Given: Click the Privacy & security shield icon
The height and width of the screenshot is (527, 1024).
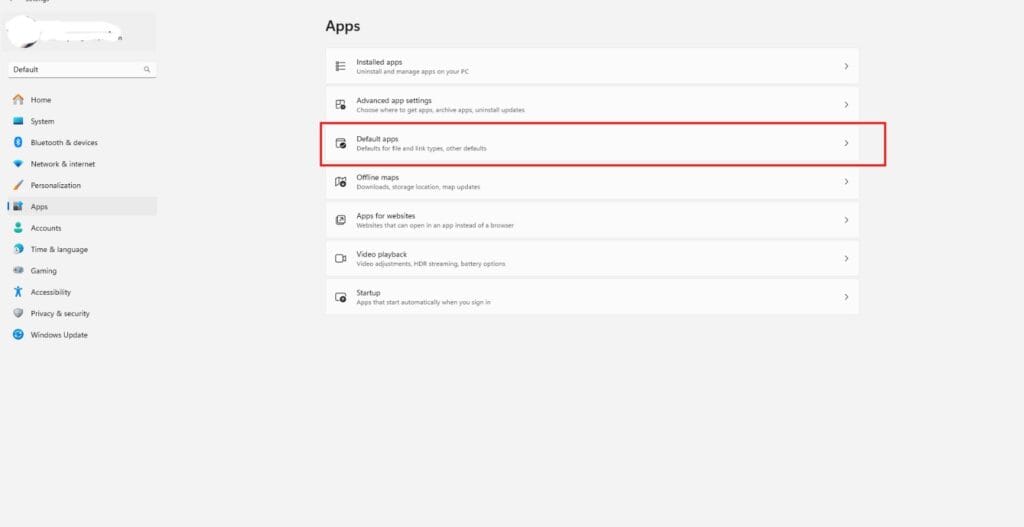Looking at the screenshot, I should tap(18, 313).
